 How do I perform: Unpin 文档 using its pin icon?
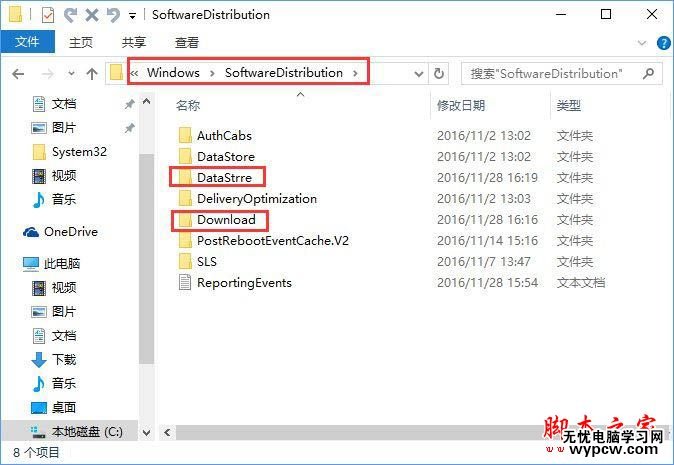click(x=129, y=104)
